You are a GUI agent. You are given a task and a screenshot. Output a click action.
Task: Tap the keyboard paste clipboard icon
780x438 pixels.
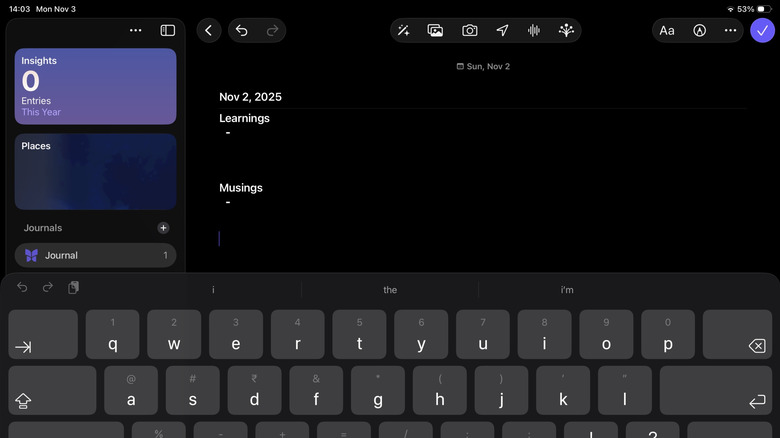[73, 287]
